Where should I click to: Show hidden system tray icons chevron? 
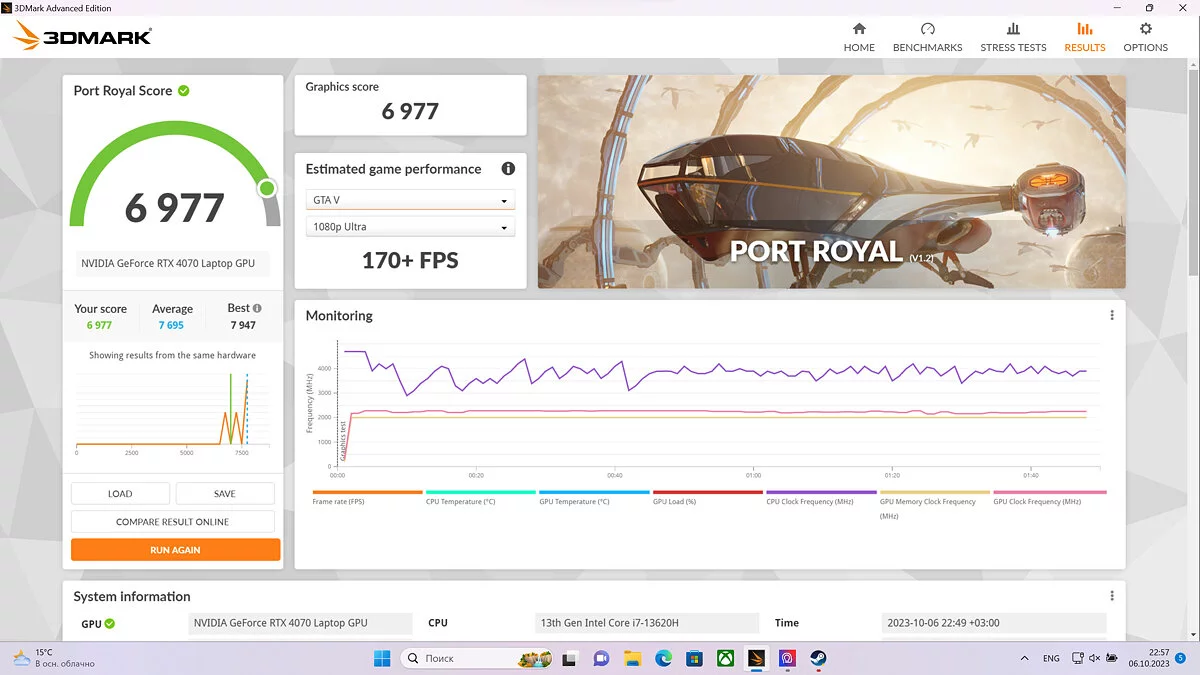(x=1023, y=658)
